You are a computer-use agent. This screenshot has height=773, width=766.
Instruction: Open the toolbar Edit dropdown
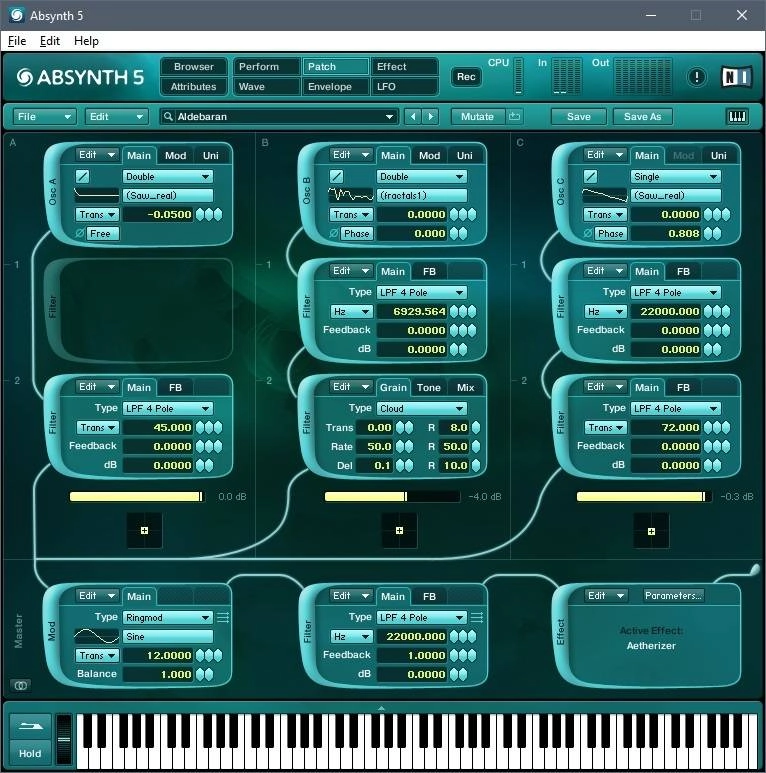coord(116,117)
